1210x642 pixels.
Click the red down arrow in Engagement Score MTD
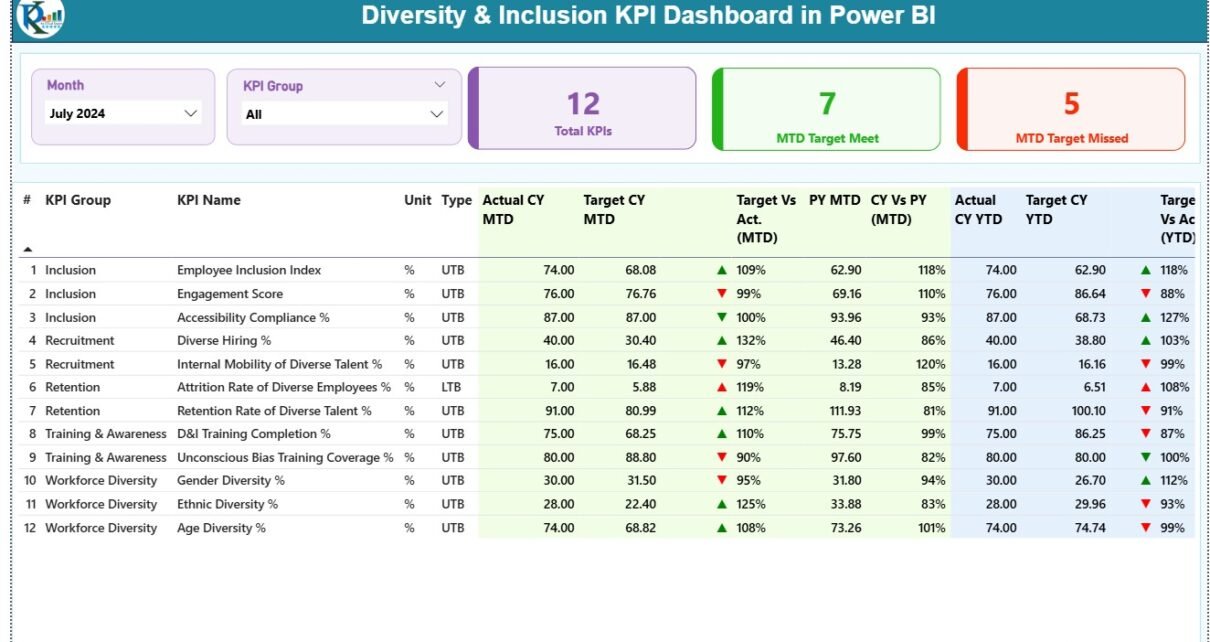(721, 294)
